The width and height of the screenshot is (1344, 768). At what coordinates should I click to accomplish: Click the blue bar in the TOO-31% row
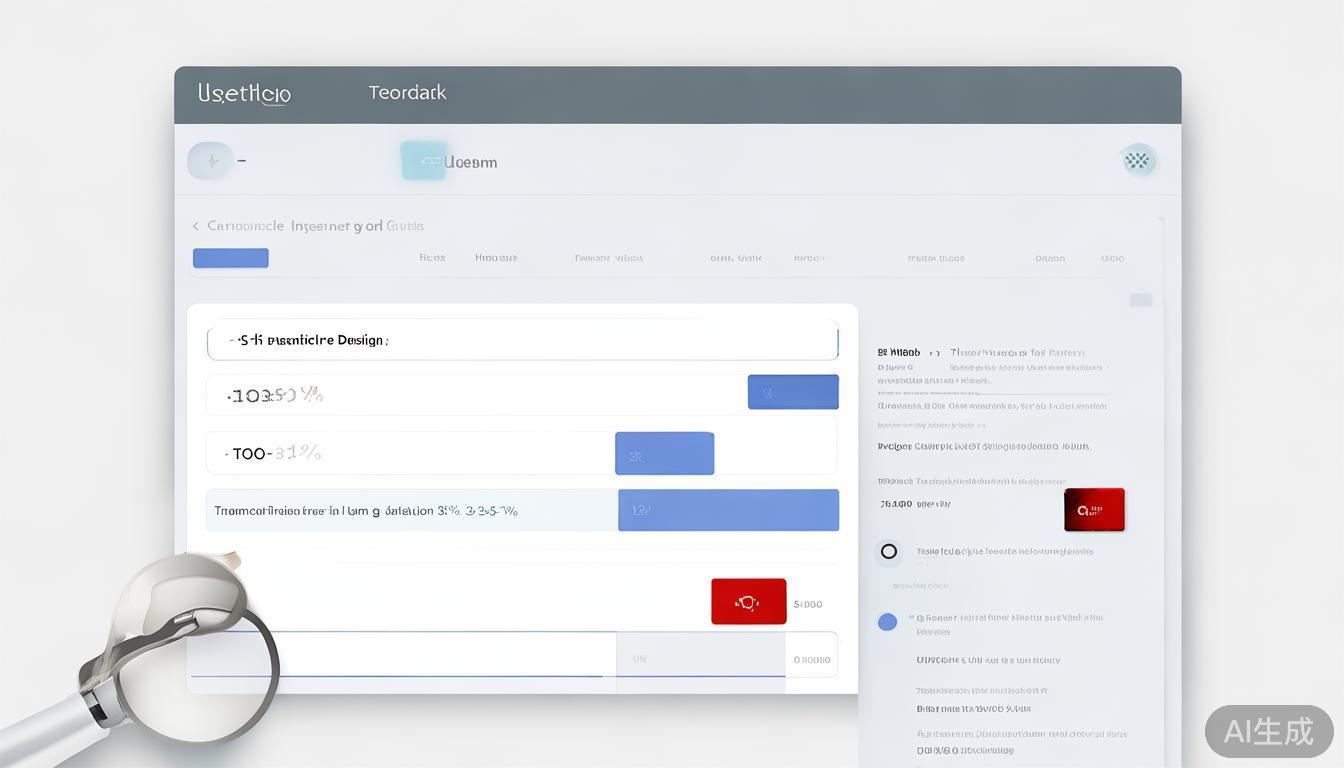click(664, 454)
